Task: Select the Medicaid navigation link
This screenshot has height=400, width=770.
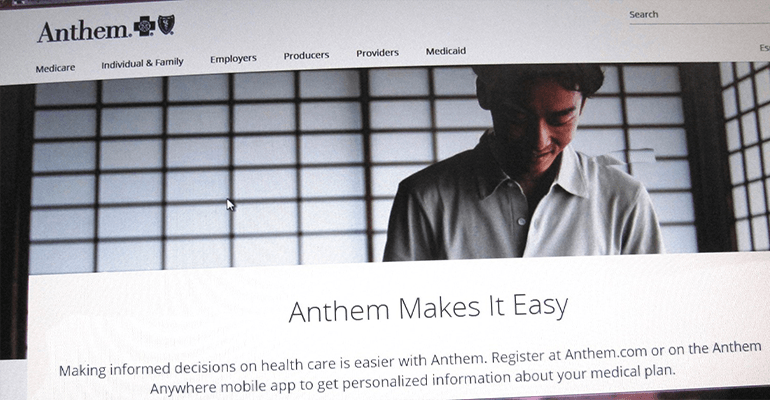Action: [446, 51]
